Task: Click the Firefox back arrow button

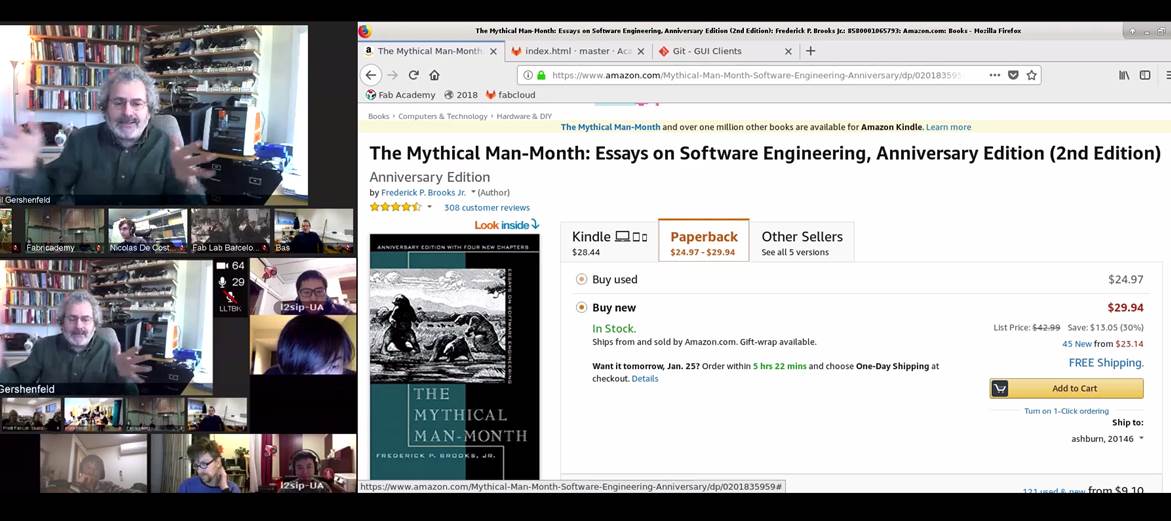Action: [x=371, y=75]
